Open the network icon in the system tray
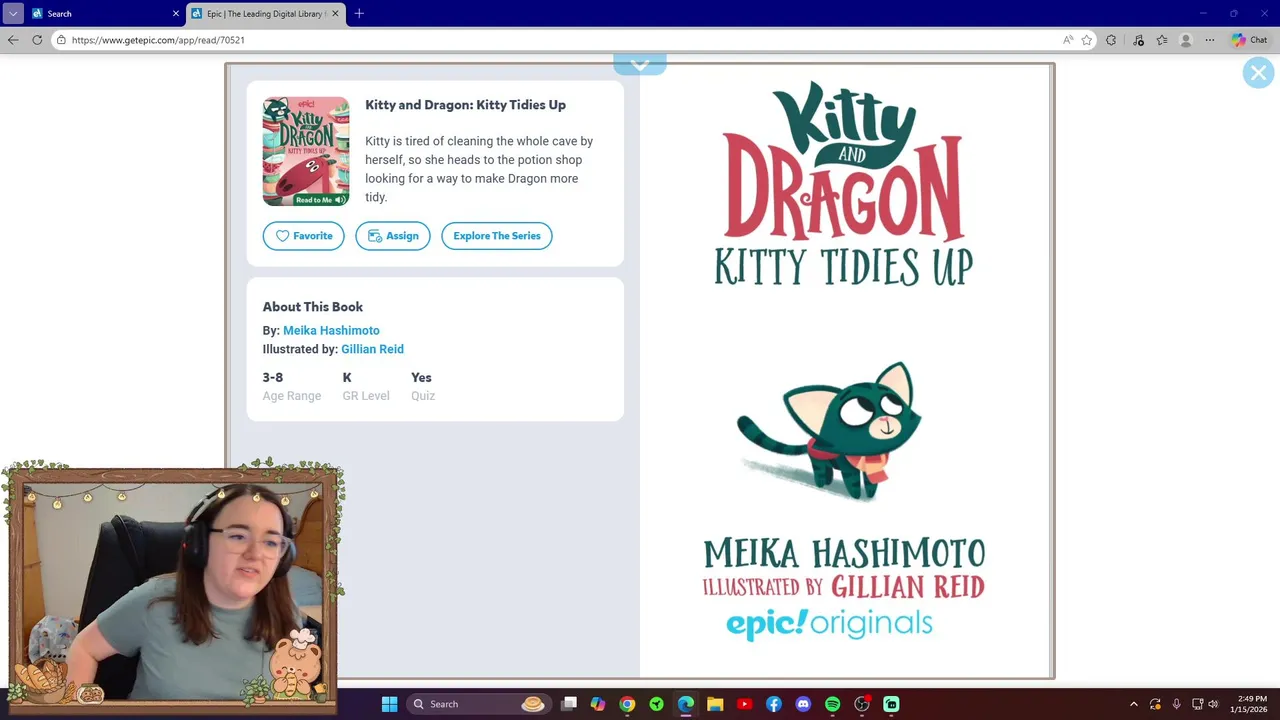Viewport: 1280px width, 720px height. pos(1197,704)
